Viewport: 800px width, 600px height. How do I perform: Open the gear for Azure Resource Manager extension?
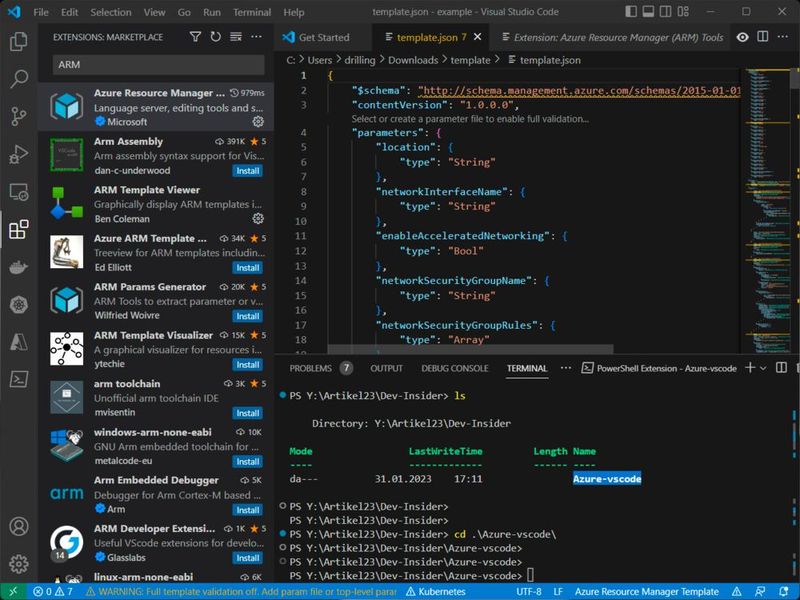click(x=258, y=121)
